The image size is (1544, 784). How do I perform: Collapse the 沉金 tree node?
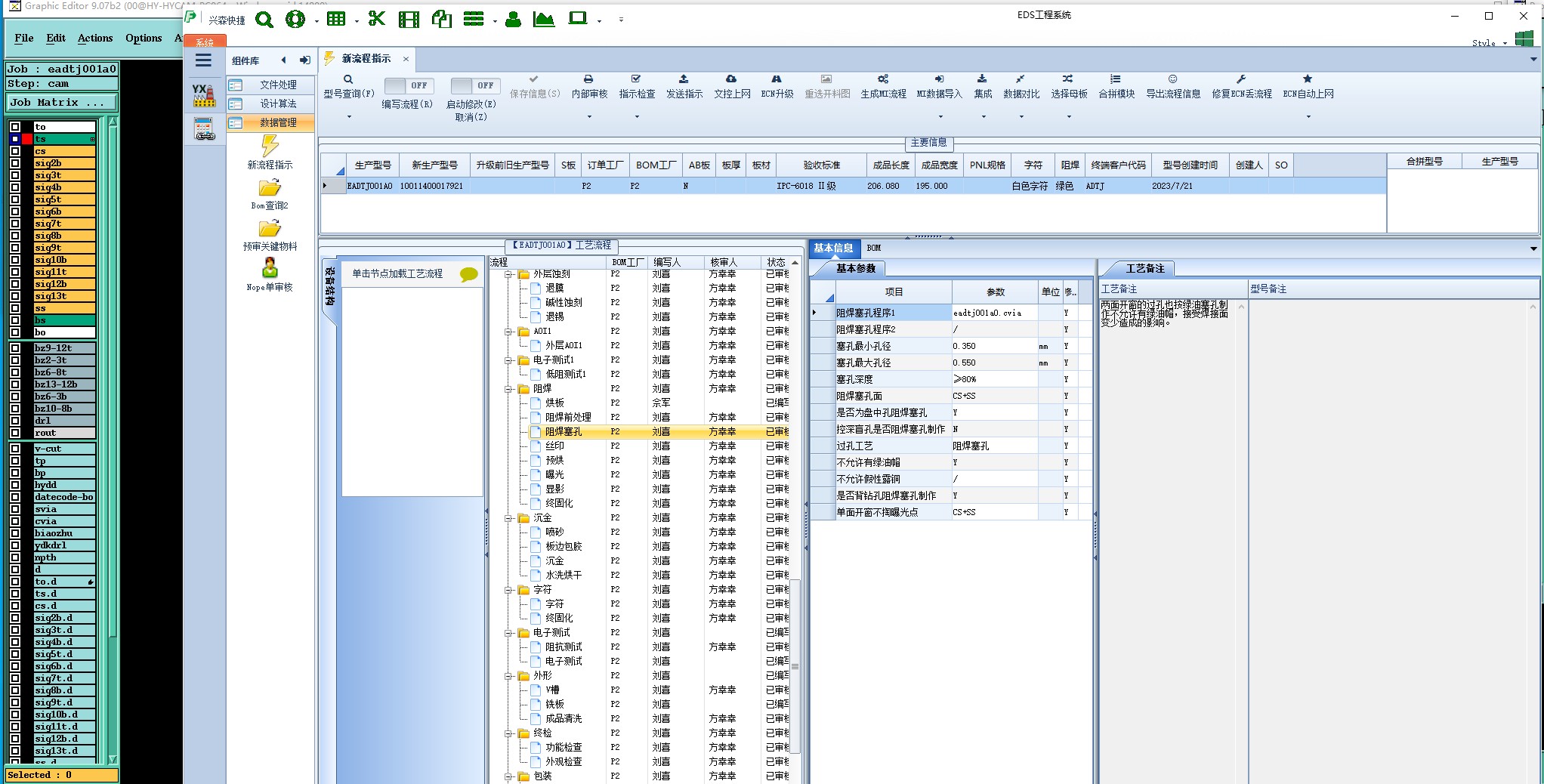coord(509,518)
